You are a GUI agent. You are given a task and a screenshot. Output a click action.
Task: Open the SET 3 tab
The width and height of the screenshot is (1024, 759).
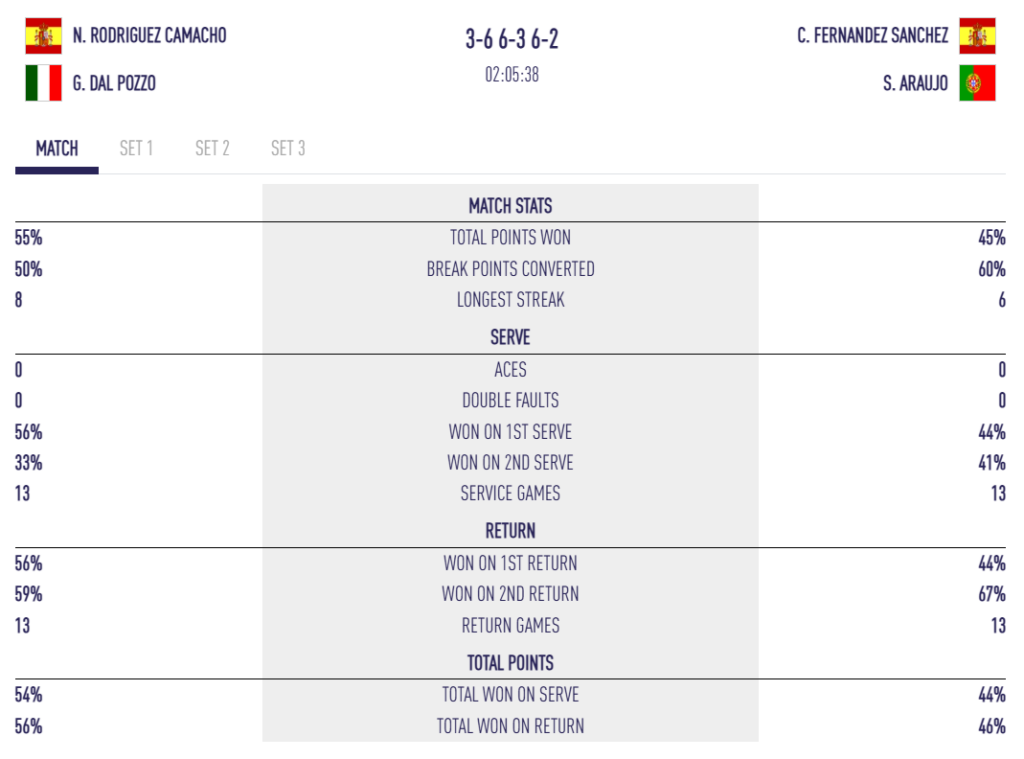pyautogui.click(x=288, y=148)
